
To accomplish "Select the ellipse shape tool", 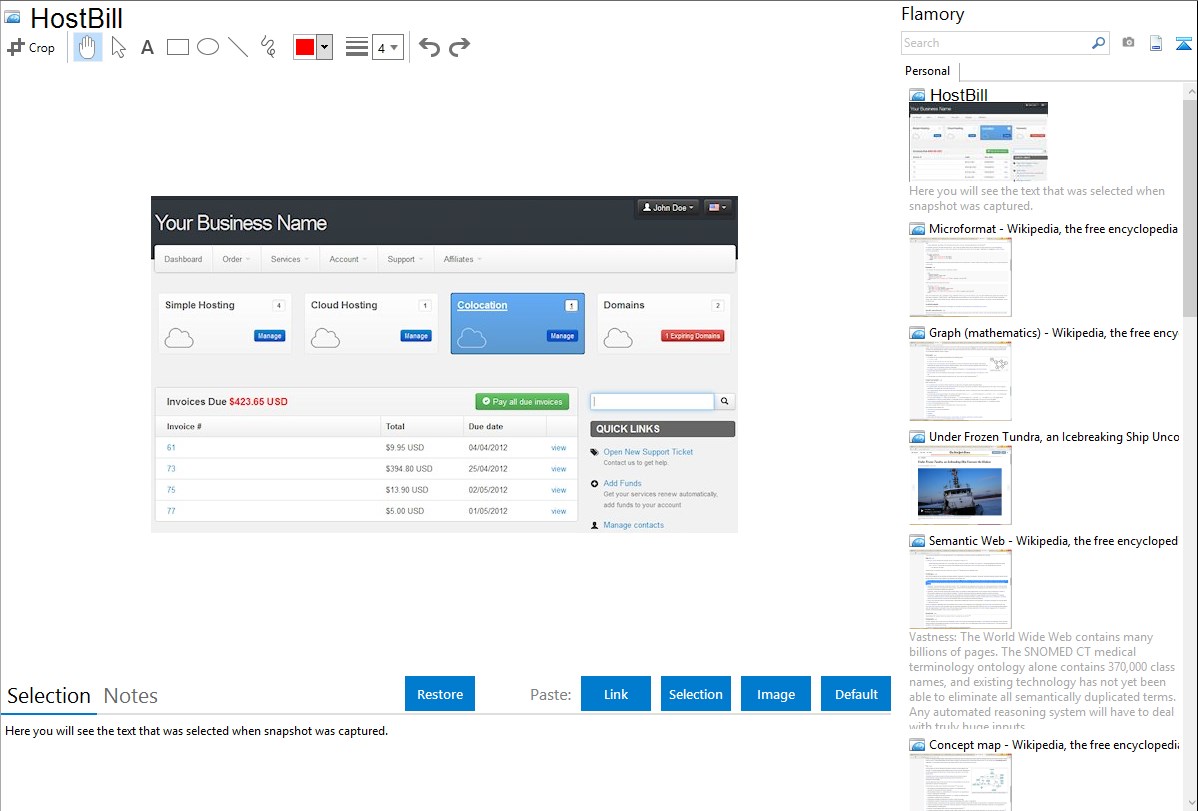I will click(208, 47).
